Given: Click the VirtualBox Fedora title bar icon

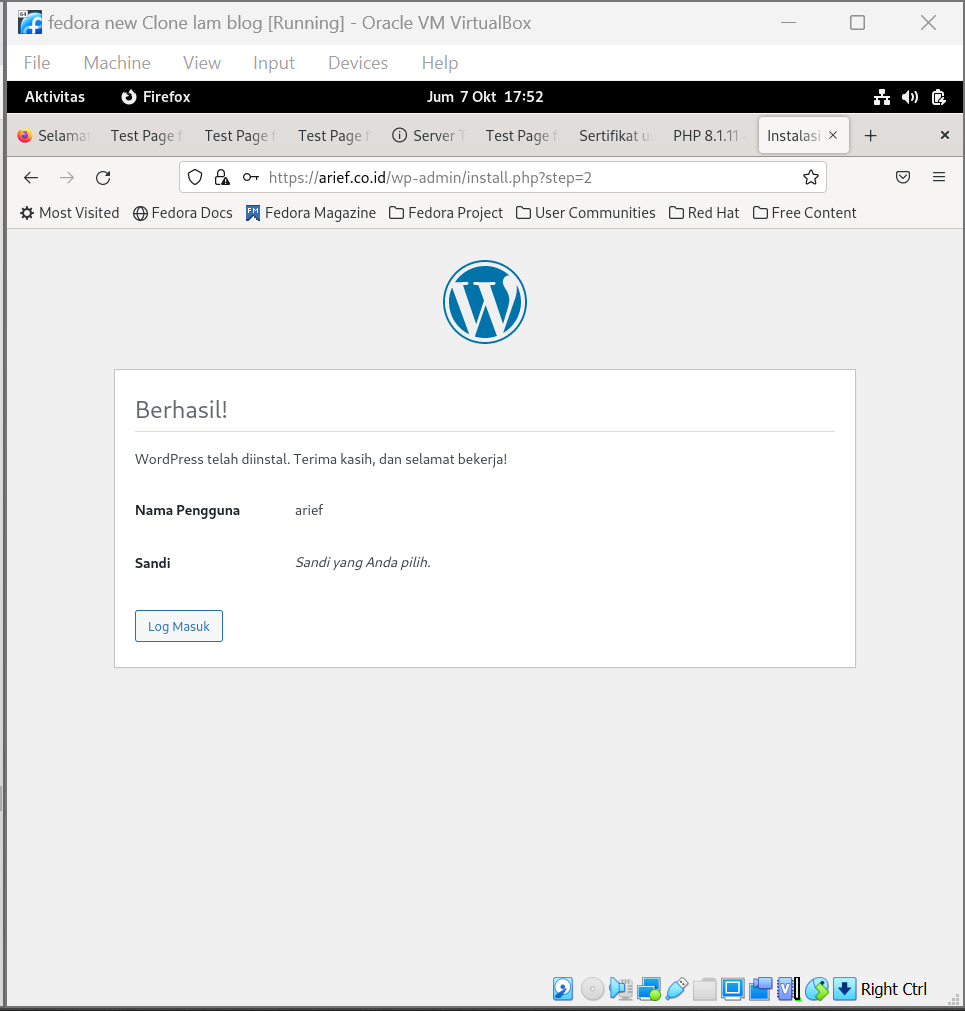Looking at the screenshot, I should (30, 23).
